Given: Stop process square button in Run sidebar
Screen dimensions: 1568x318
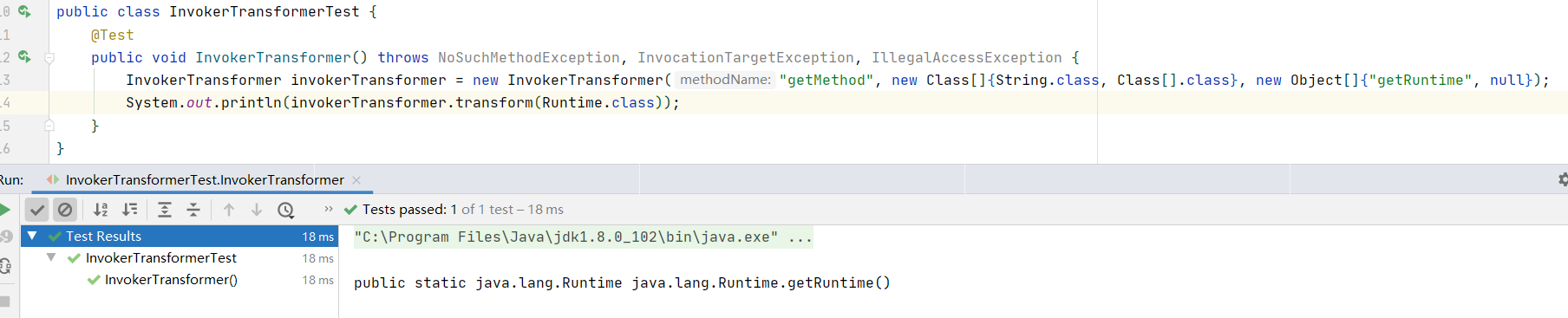Looking at the screenshot, I should pyautogui.click(x=4, y=301).
